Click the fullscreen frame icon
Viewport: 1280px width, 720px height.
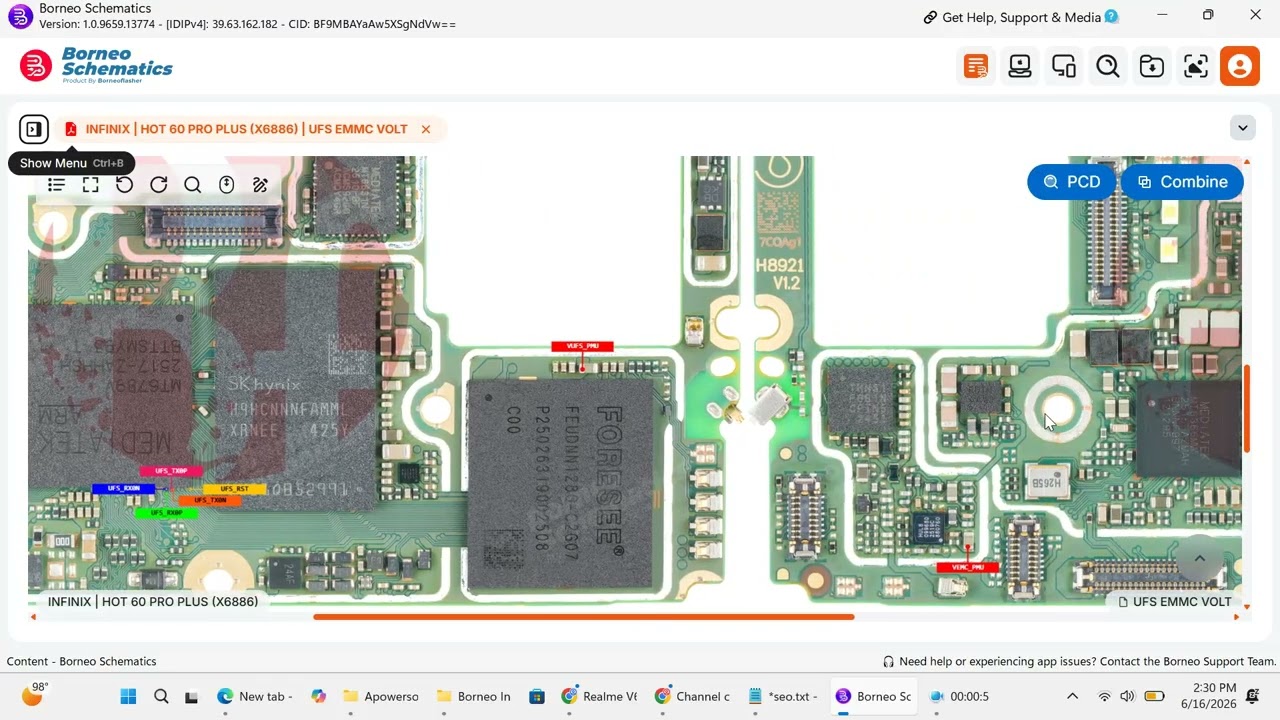(x=90, y=184)
